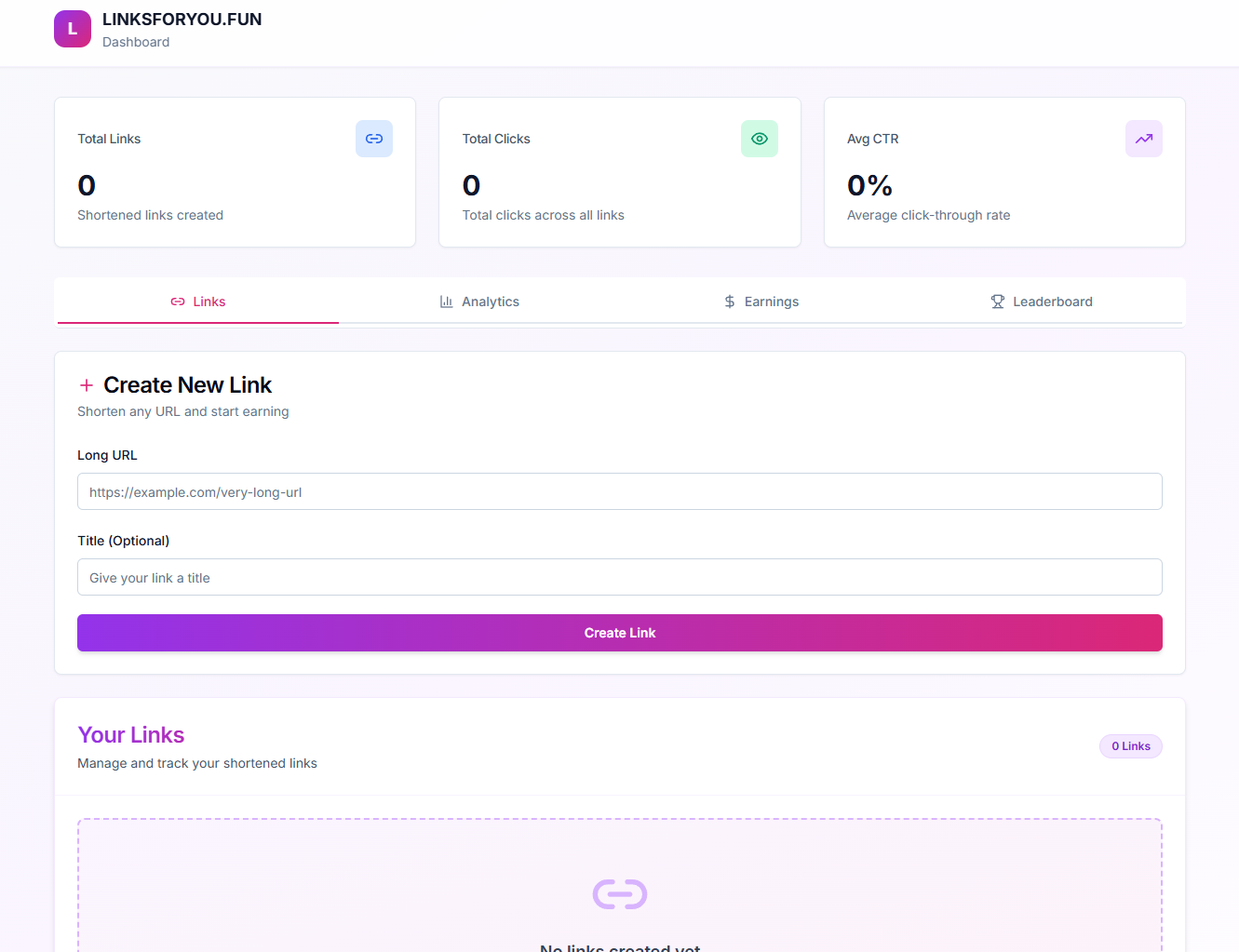
Task: Click the trophy icon beside Leaderboard
Action: 997,301
